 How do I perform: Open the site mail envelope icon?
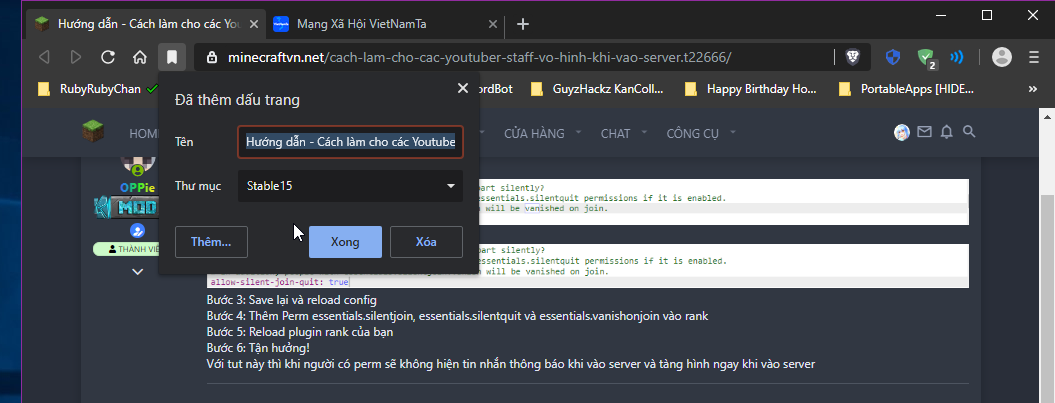point(924,133)
